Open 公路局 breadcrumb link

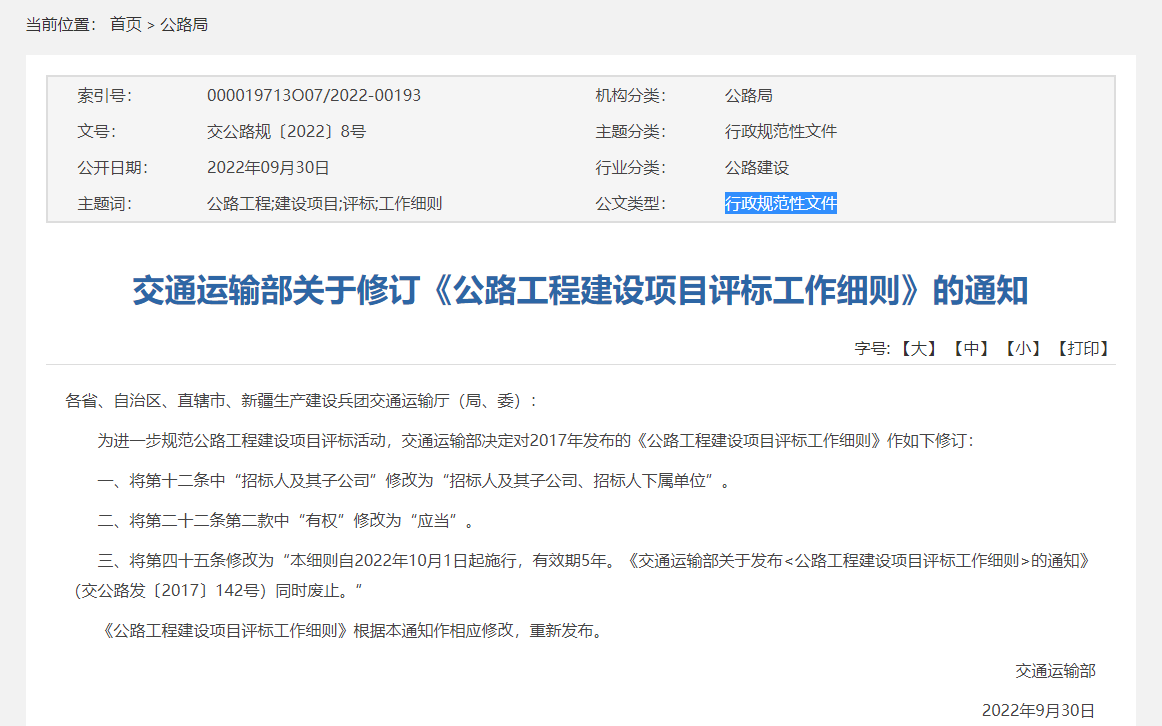[184, 24]
